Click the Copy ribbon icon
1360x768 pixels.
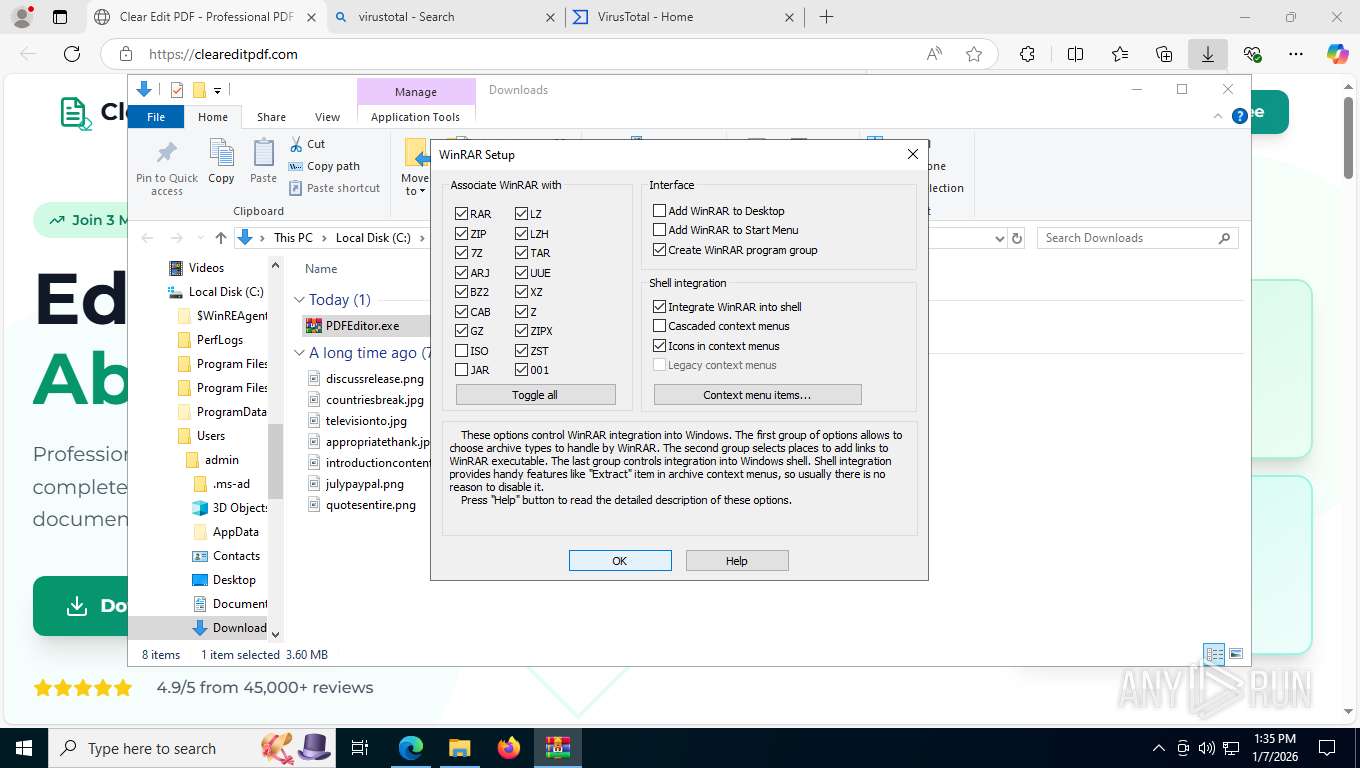pos(221,162)
